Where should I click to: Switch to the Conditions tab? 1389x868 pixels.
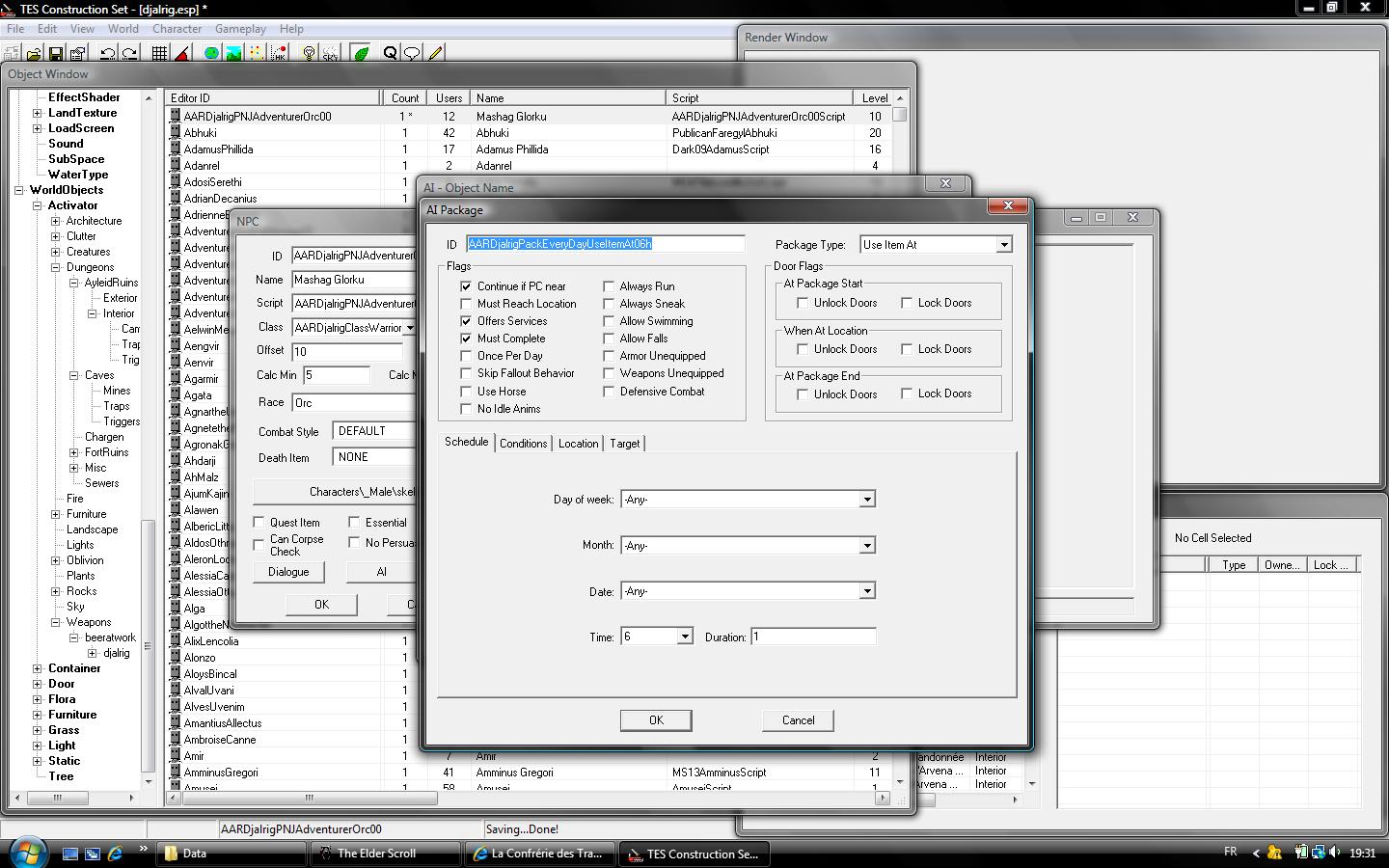click(524, 444)
